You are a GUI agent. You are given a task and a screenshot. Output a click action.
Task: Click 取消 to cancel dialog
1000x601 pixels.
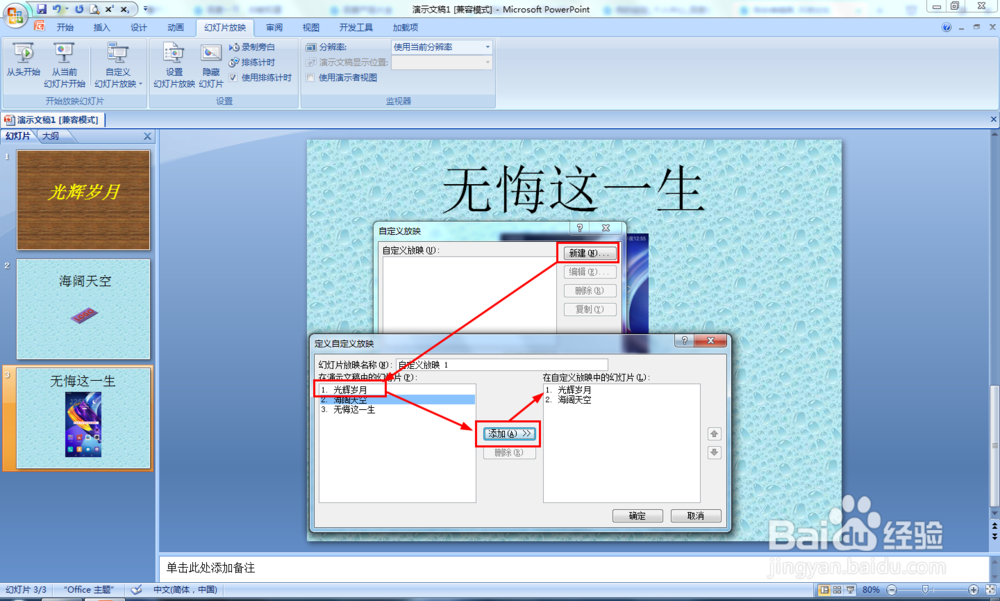[x=696, y=516]
